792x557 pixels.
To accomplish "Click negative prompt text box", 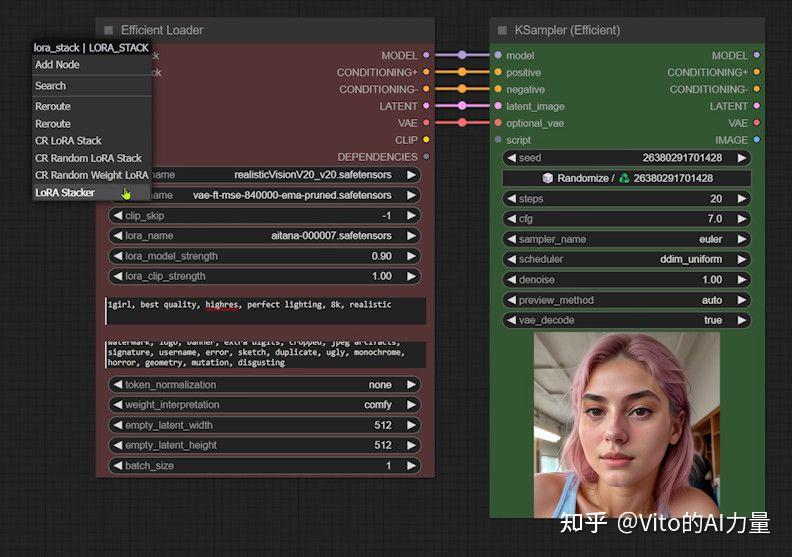I will pyautogui.click(x=266, y=355).
